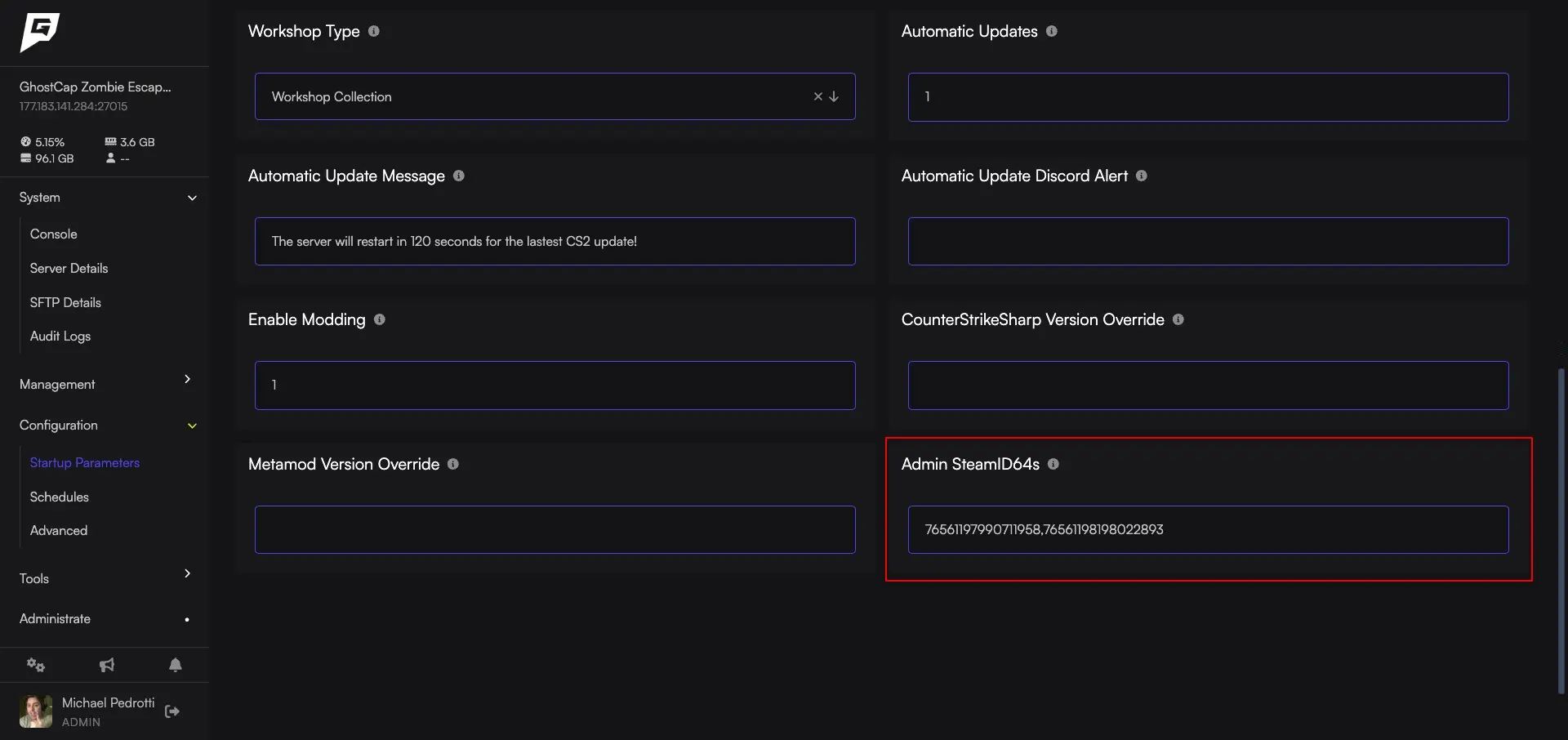The height and width of the screenshot is (740, 1568).
Task: Open the Schedules page
Action: point(59,497)
